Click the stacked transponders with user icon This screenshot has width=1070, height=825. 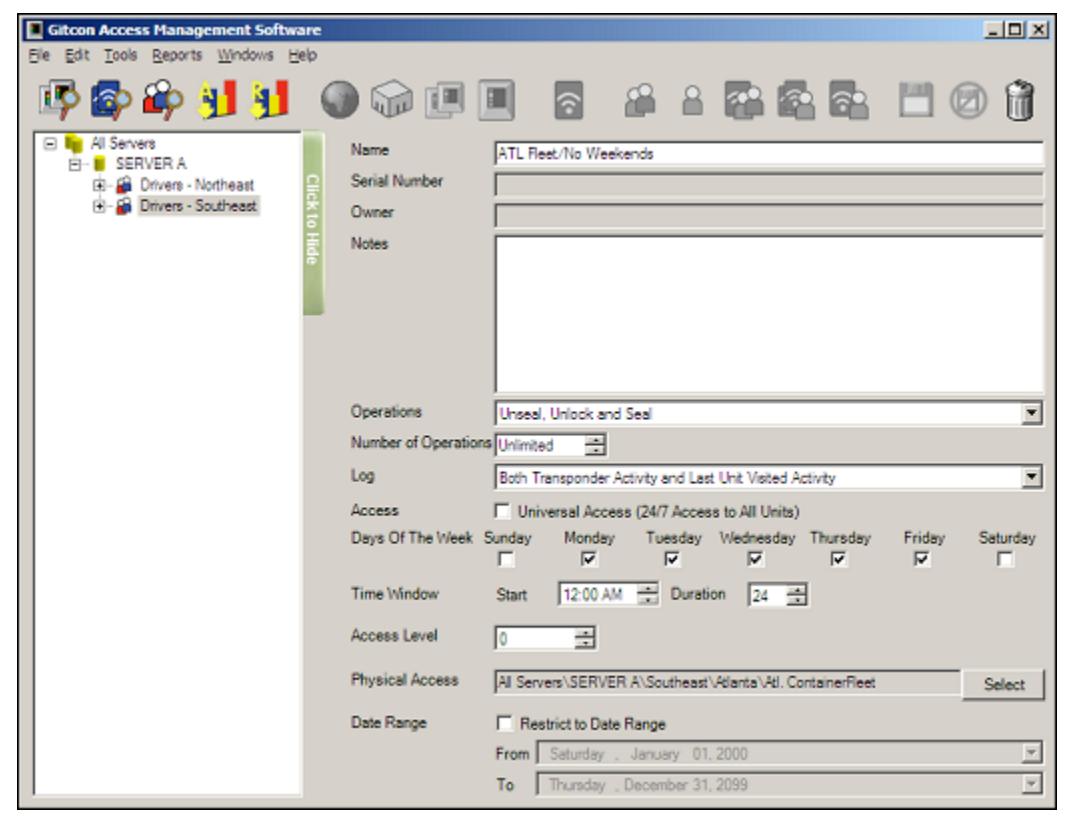point(796,100)
